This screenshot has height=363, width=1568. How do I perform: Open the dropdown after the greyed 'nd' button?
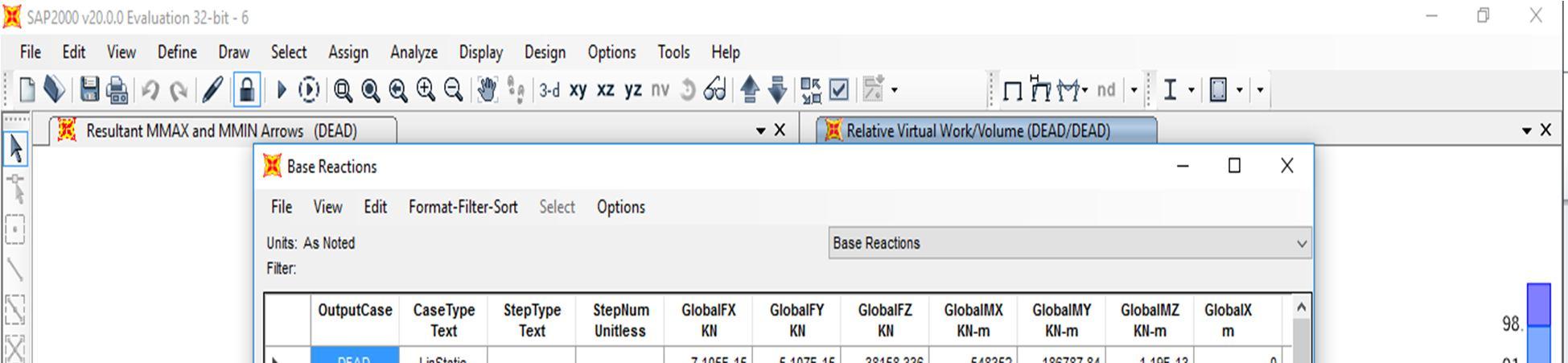(x=1134, y=90)
